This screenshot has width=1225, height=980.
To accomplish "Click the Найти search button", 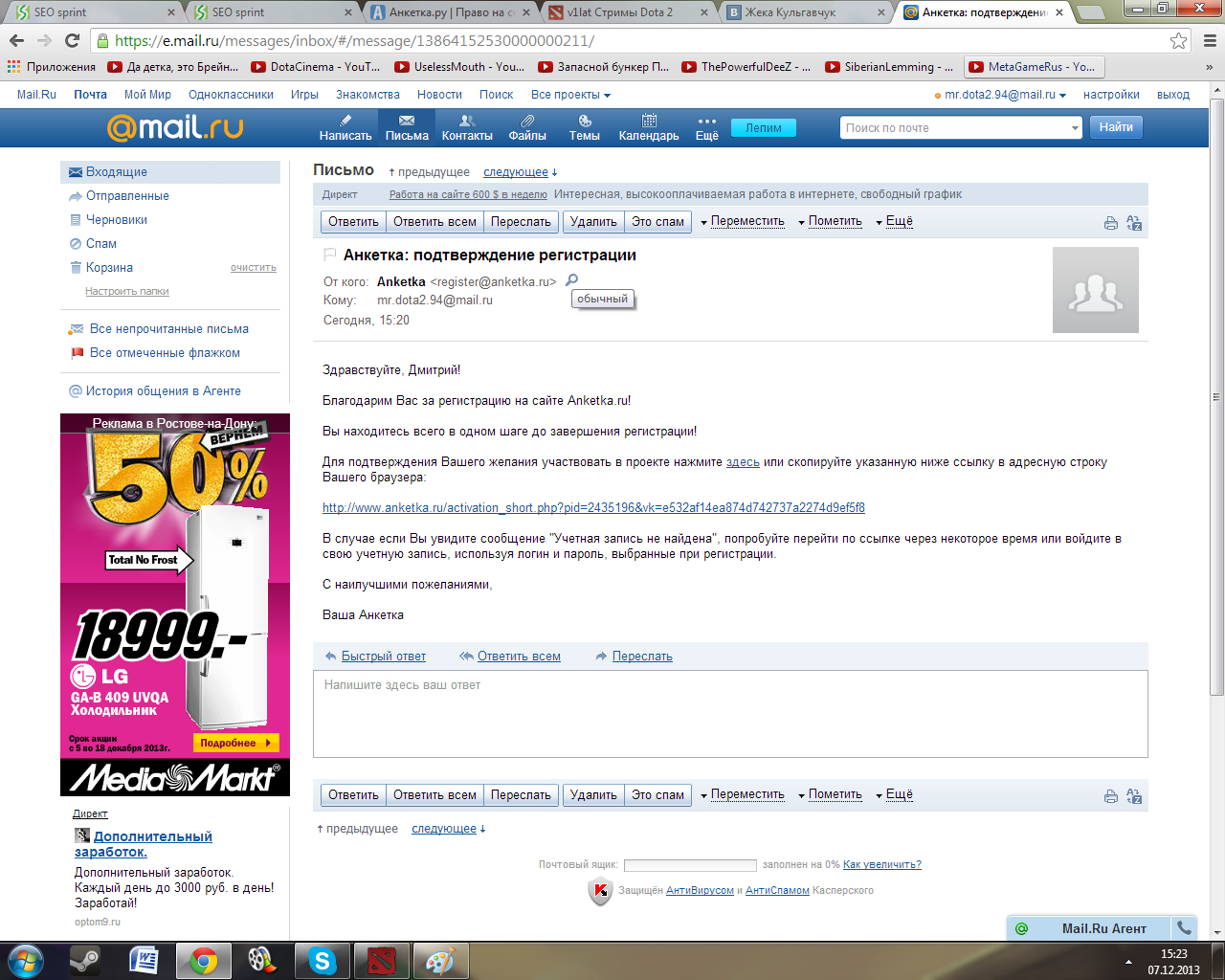I will (x=1116, y=127).
